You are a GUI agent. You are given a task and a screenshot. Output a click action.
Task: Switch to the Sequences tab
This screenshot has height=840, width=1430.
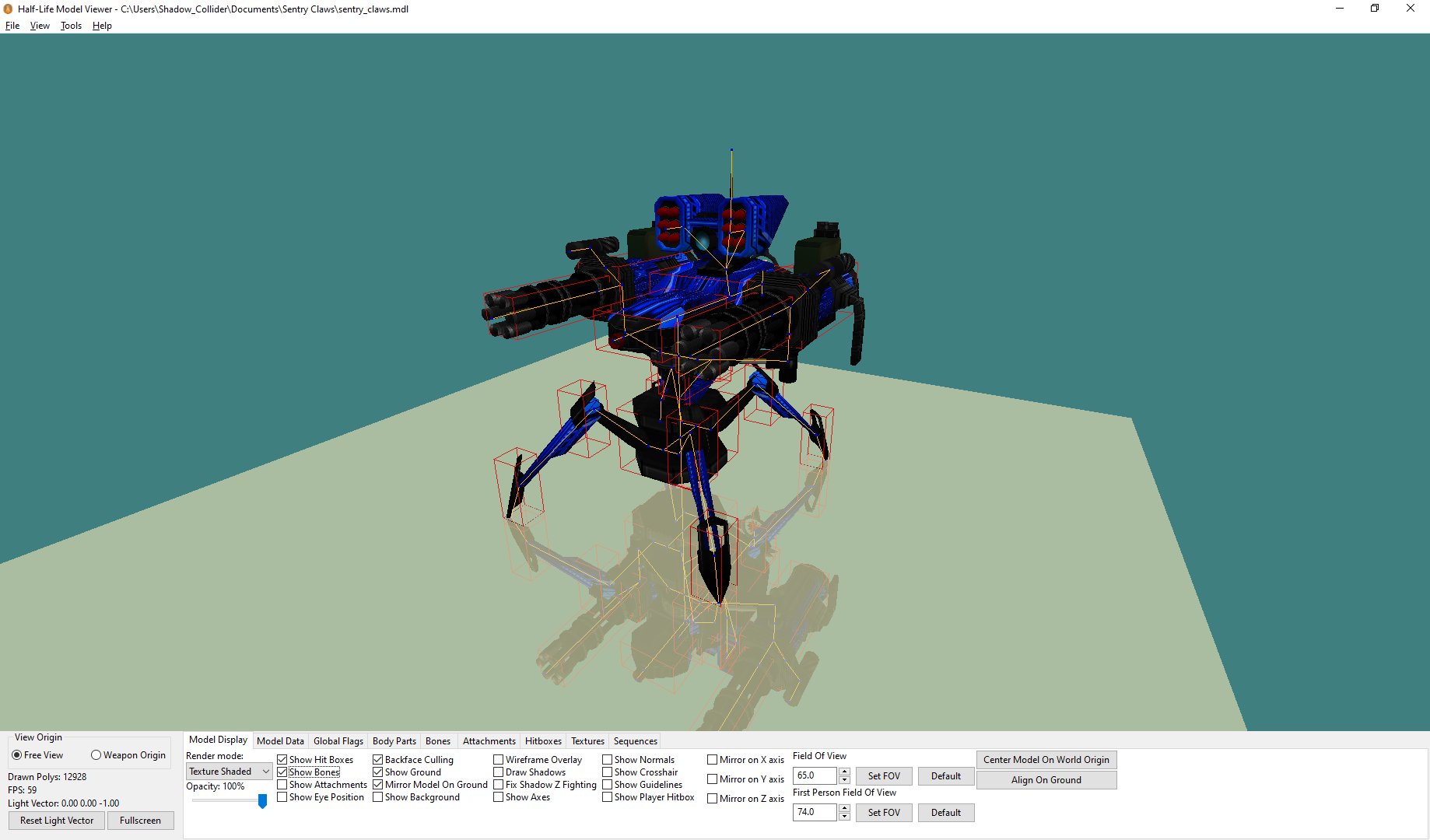coord(636,741)
